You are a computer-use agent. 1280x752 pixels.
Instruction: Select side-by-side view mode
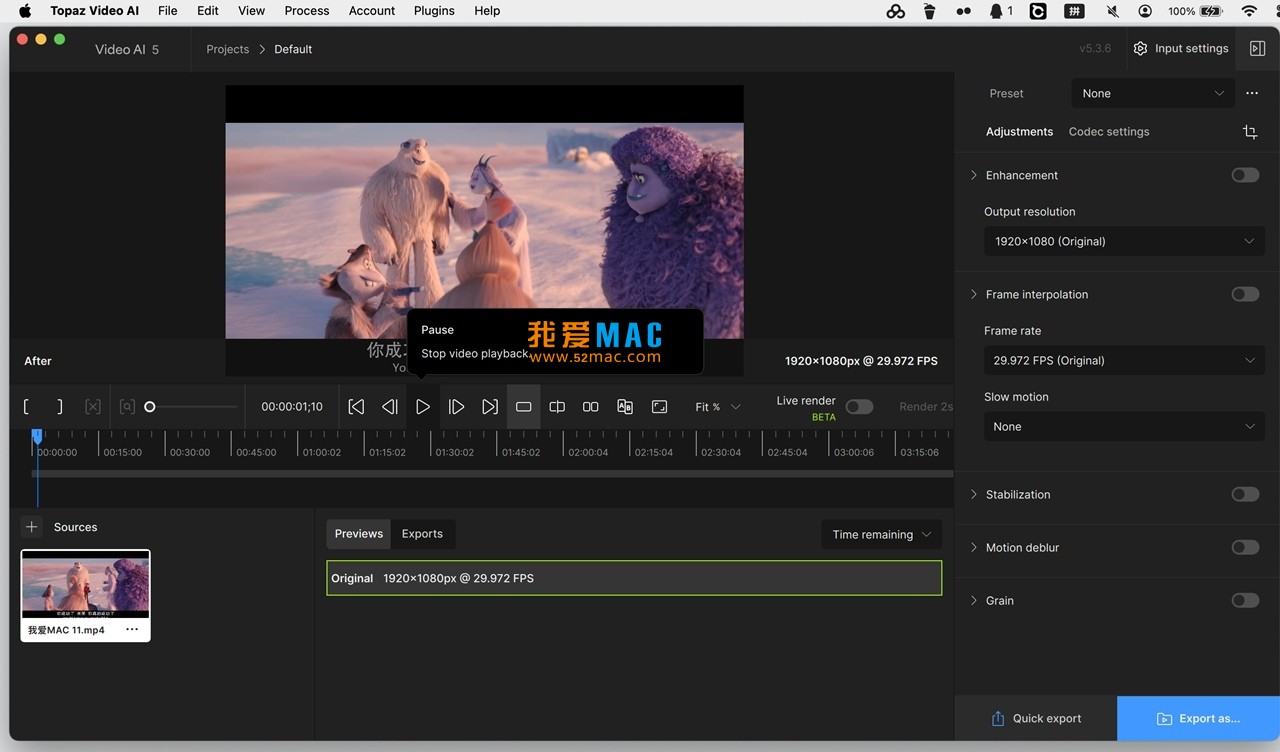(x=591, y=407)
